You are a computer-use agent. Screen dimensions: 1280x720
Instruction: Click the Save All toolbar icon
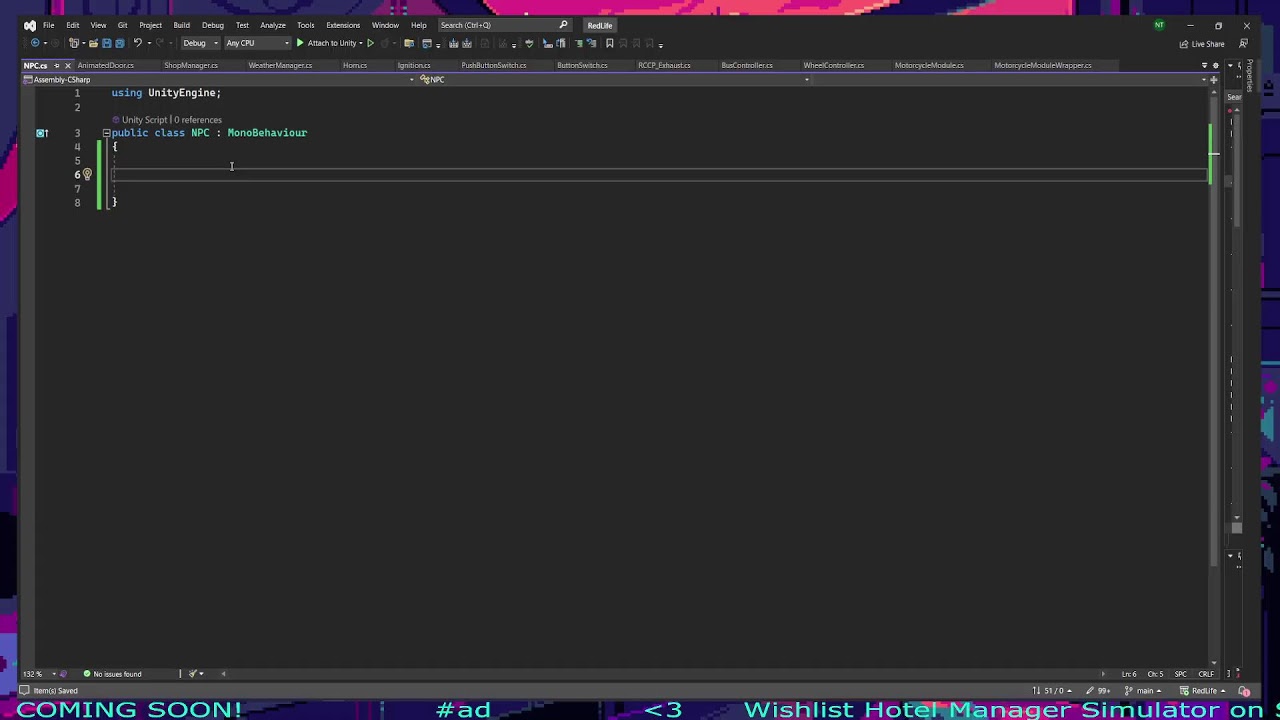pyautogui.click(x=120, y=43)
